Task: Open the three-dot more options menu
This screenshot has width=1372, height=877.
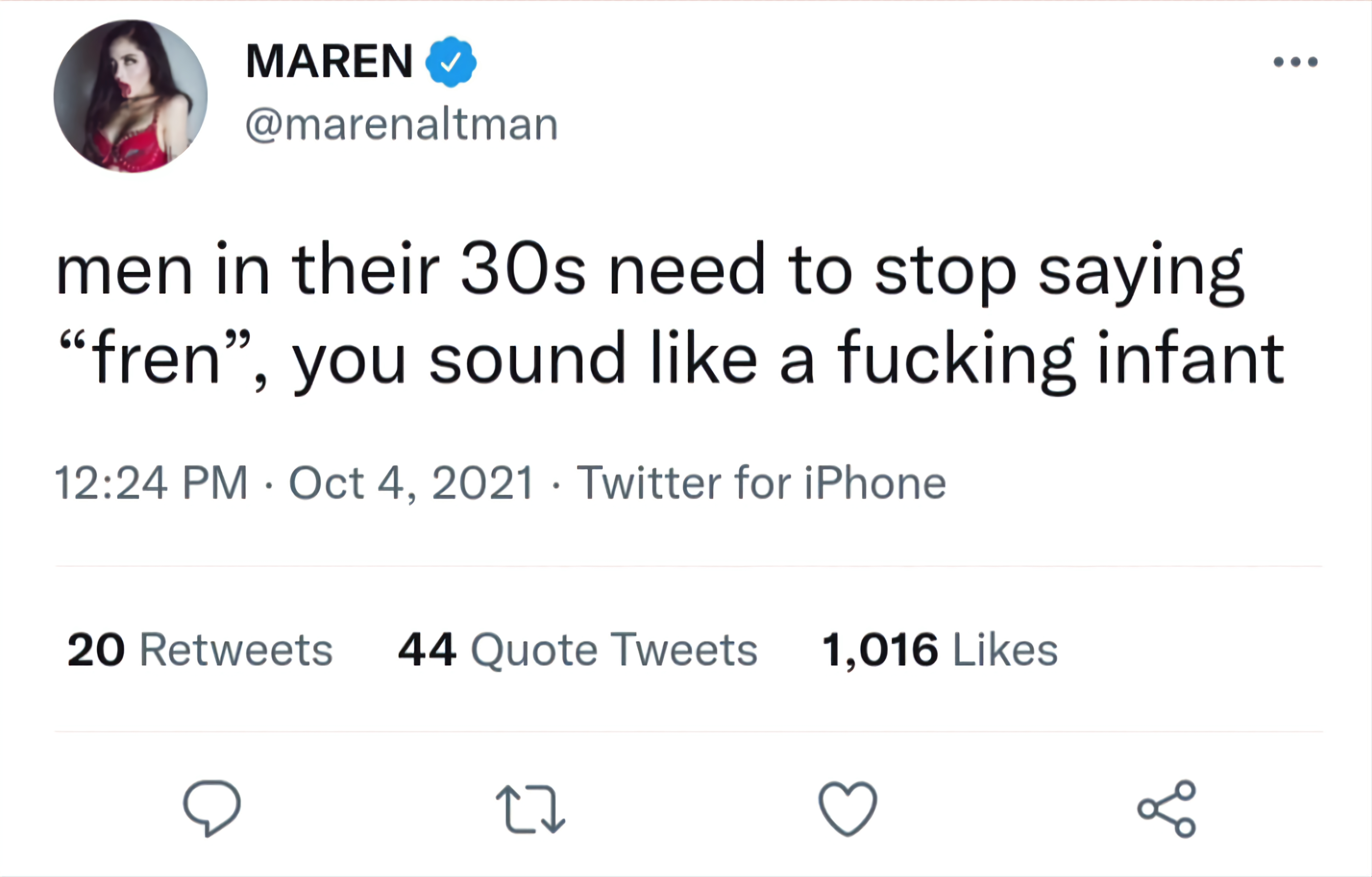Action: 1296,61
